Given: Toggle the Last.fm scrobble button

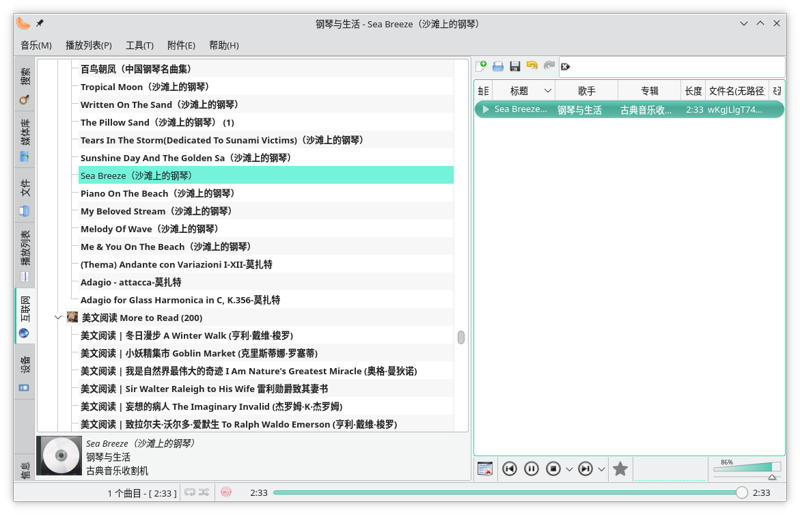Looking at the screenshot, I should coord(226,493).
